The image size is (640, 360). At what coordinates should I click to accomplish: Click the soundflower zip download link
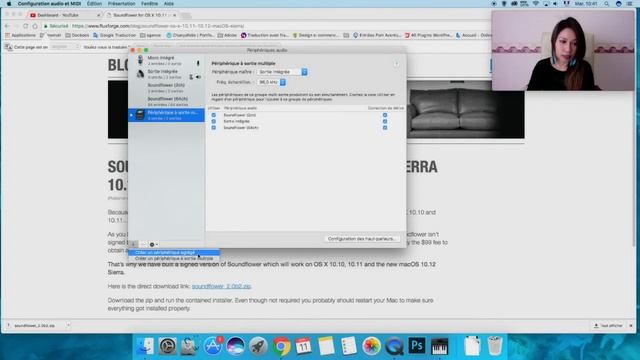coord(221,287)
